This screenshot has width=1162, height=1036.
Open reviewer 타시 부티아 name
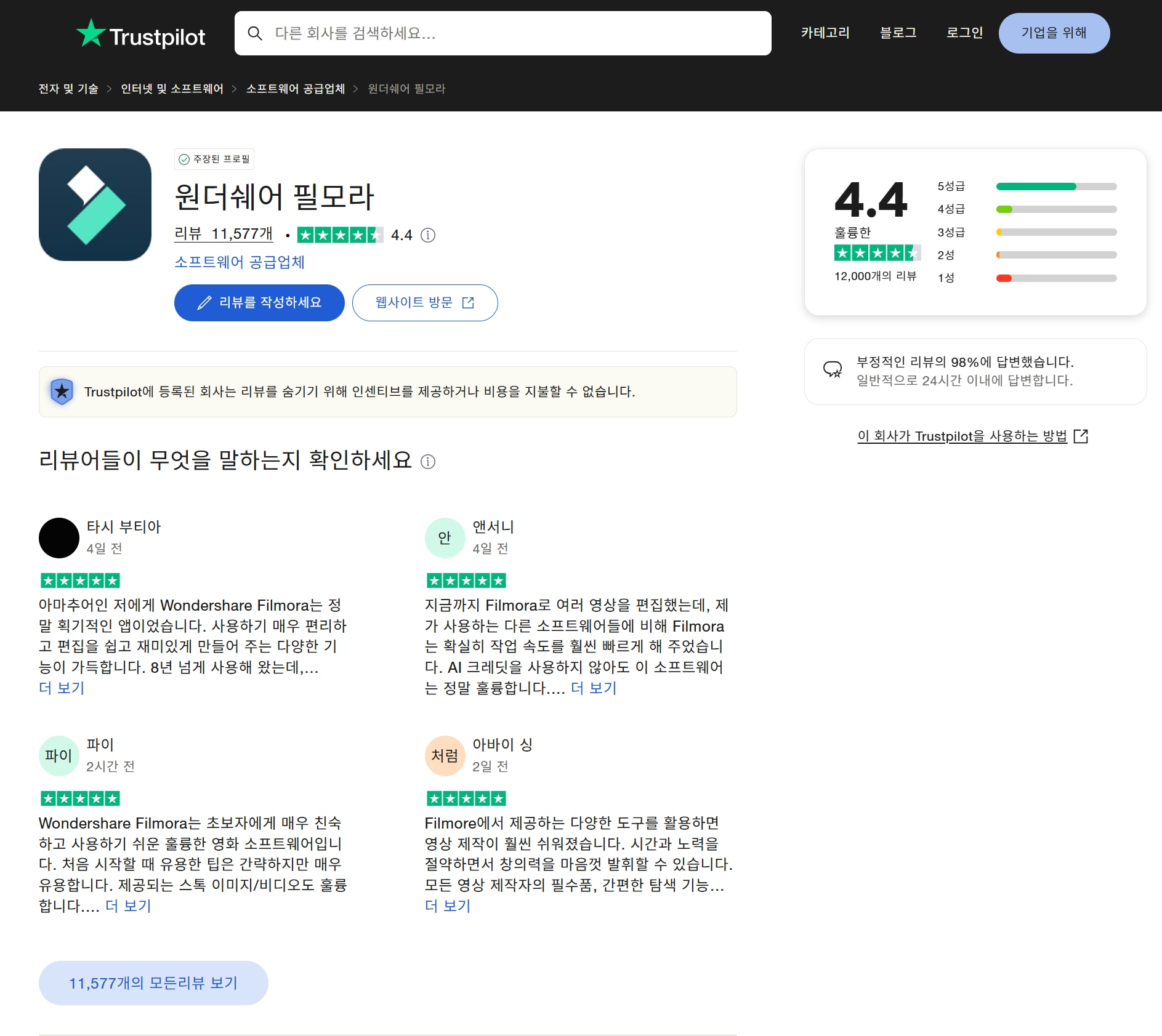(123, 527)
